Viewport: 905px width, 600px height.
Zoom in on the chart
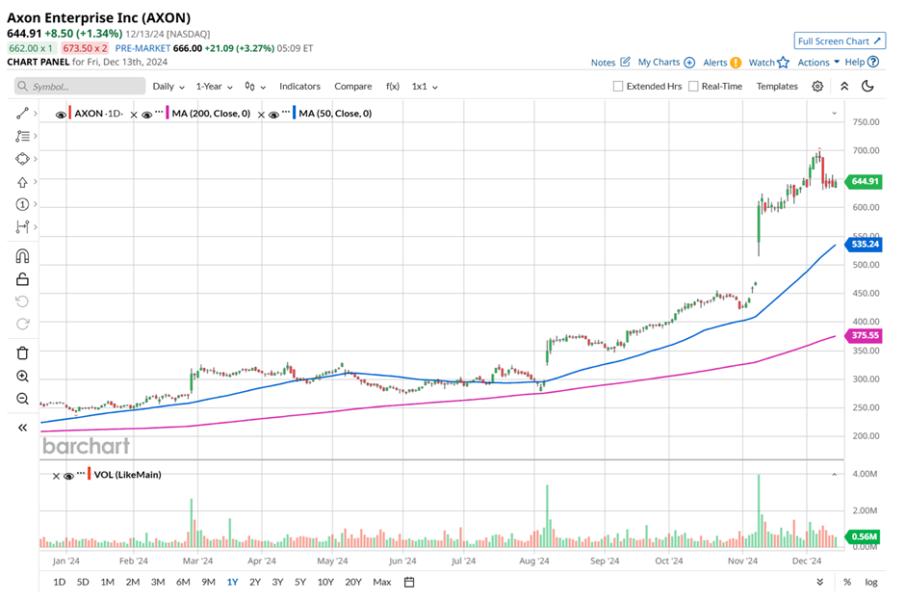click(22, 376)
